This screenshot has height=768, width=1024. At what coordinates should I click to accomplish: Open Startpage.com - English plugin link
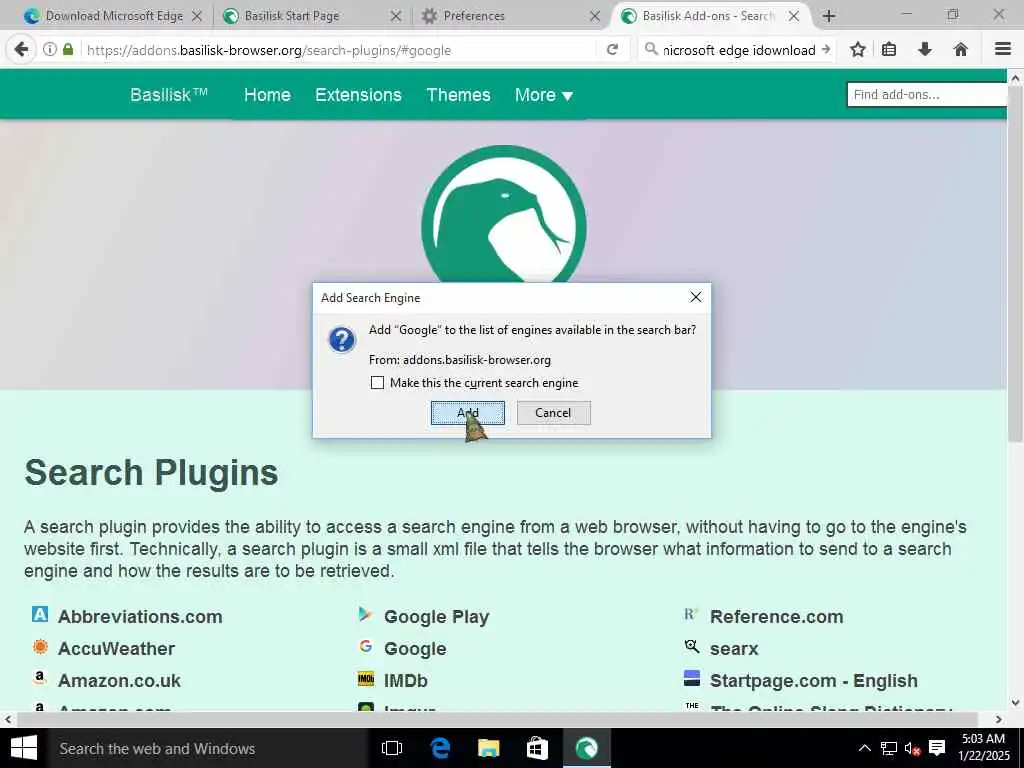(814, 680)
